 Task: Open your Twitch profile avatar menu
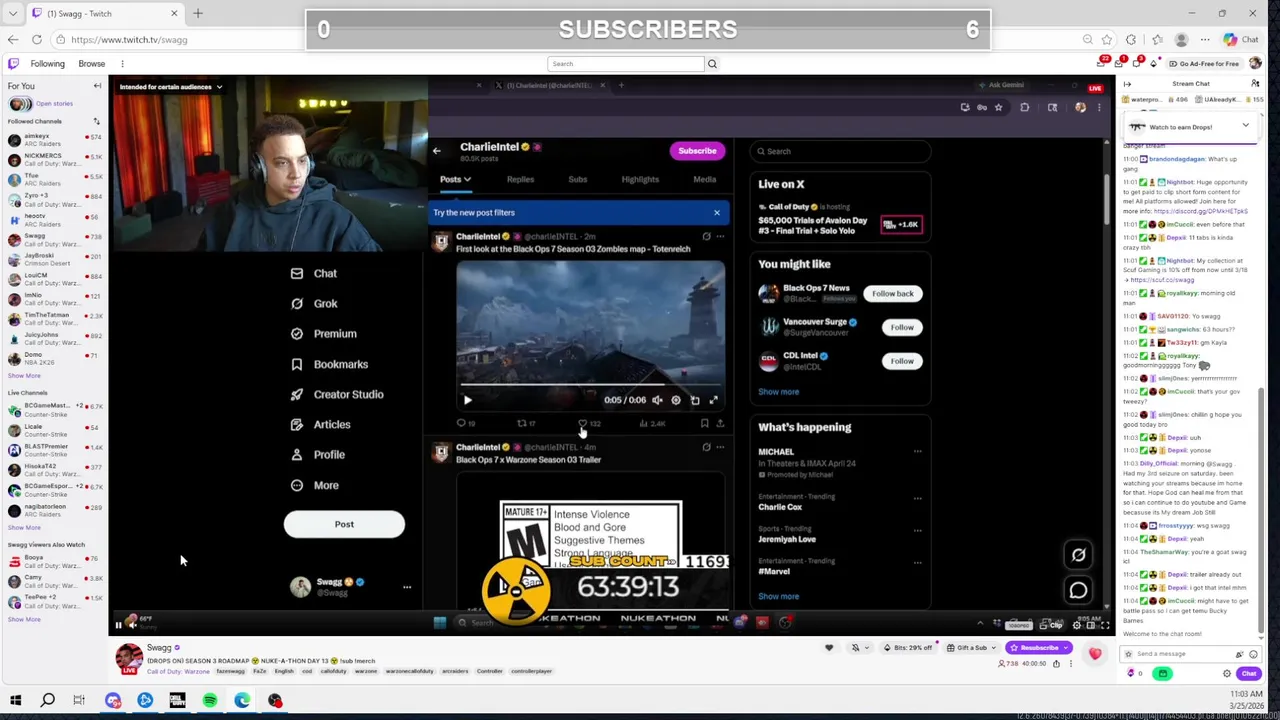1255,63
